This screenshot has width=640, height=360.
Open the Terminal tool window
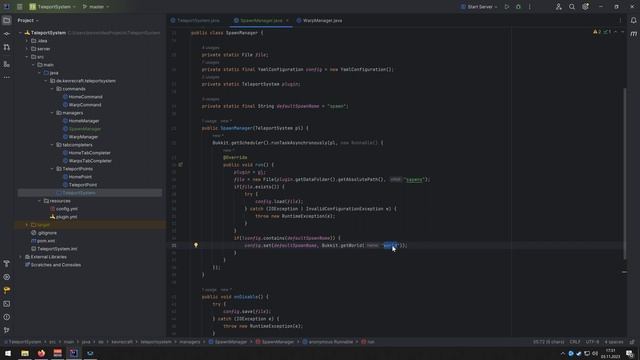click(7, 304)
